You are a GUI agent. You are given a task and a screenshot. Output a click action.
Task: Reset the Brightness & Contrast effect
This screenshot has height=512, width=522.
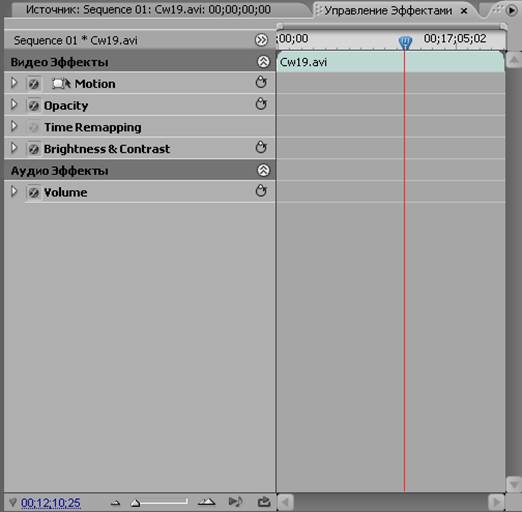[x=261, y=147]
